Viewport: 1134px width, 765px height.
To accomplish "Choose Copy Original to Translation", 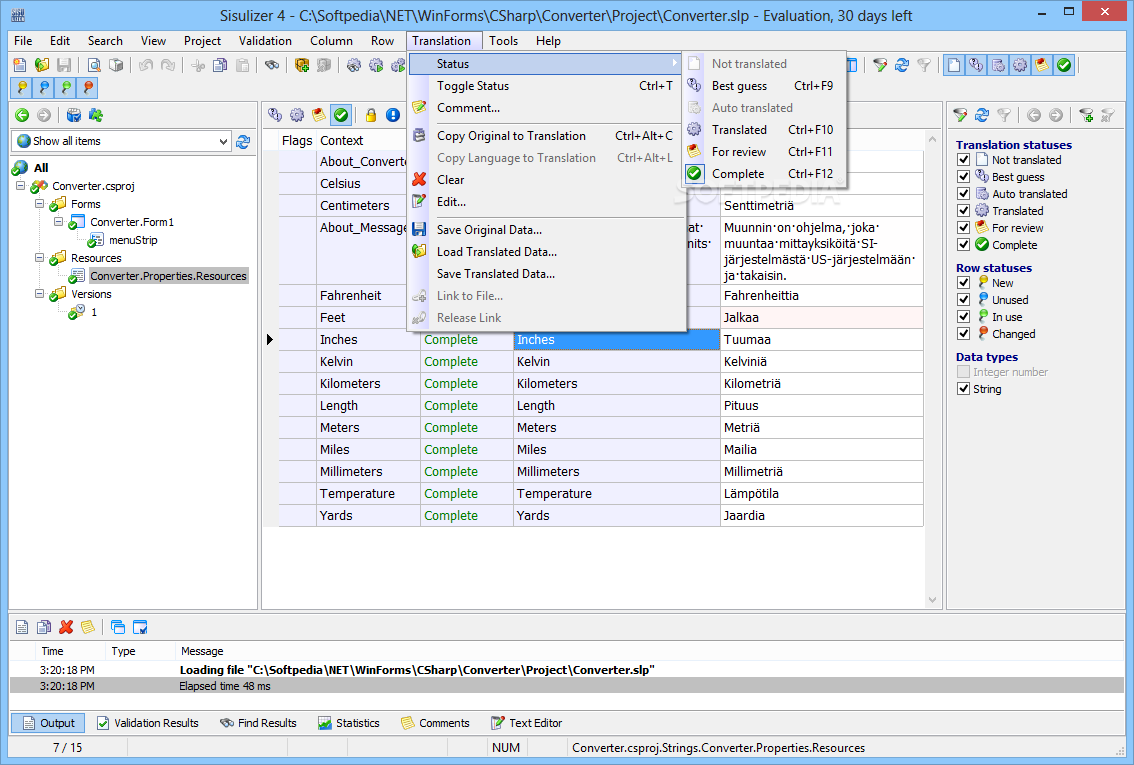I will click(x=546, y=136).
